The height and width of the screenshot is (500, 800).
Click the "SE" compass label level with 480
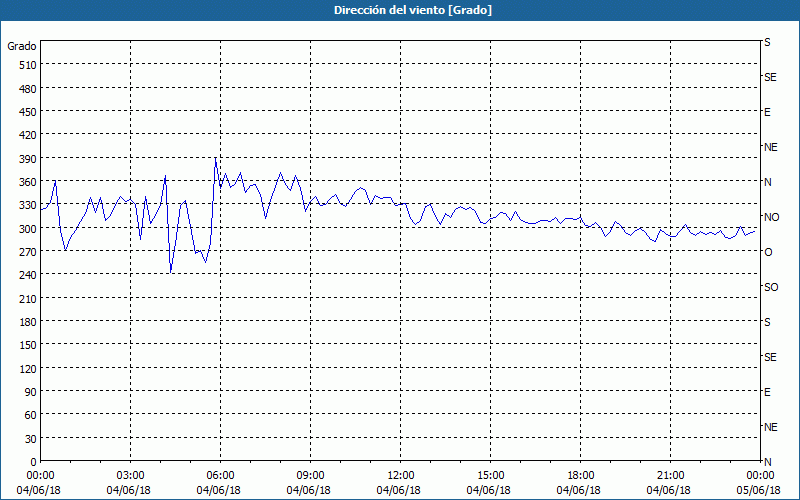[770, 77]
